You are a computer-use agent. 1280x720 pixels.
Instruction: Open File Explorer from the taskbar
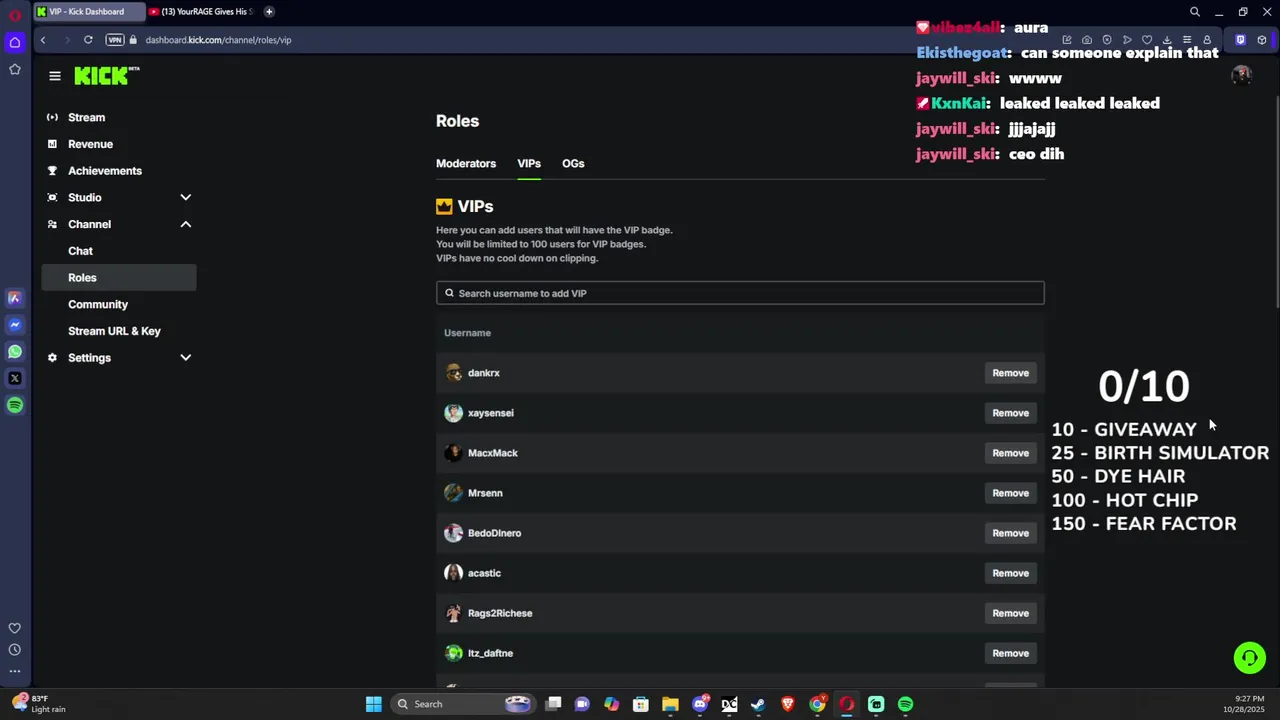tap(670, 704)
